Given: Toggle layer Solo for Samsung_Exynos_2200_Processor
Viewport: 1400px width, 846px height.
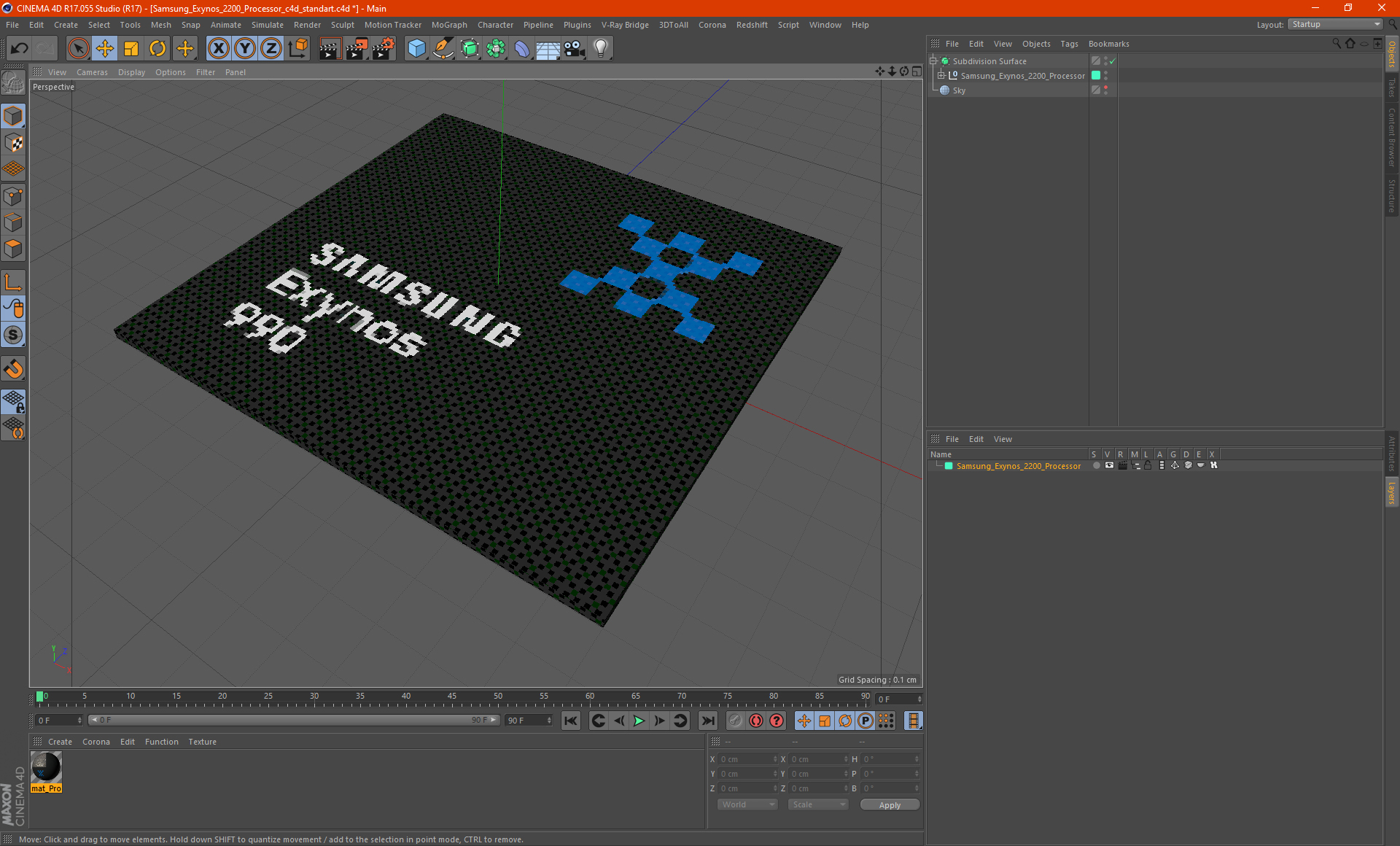Looking at the screenshot, I should click(1096, 465).
